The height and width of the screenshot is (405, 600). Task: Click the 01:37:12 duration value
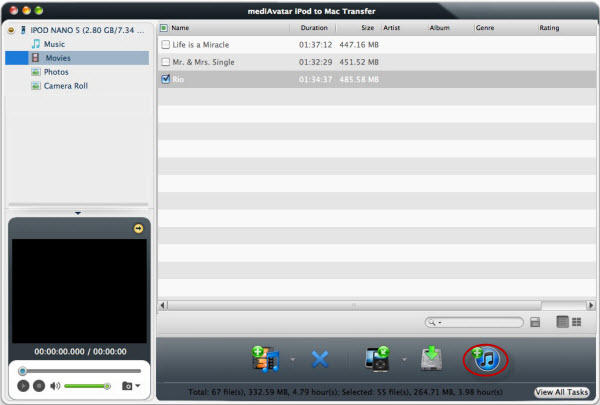pos(315,45)
